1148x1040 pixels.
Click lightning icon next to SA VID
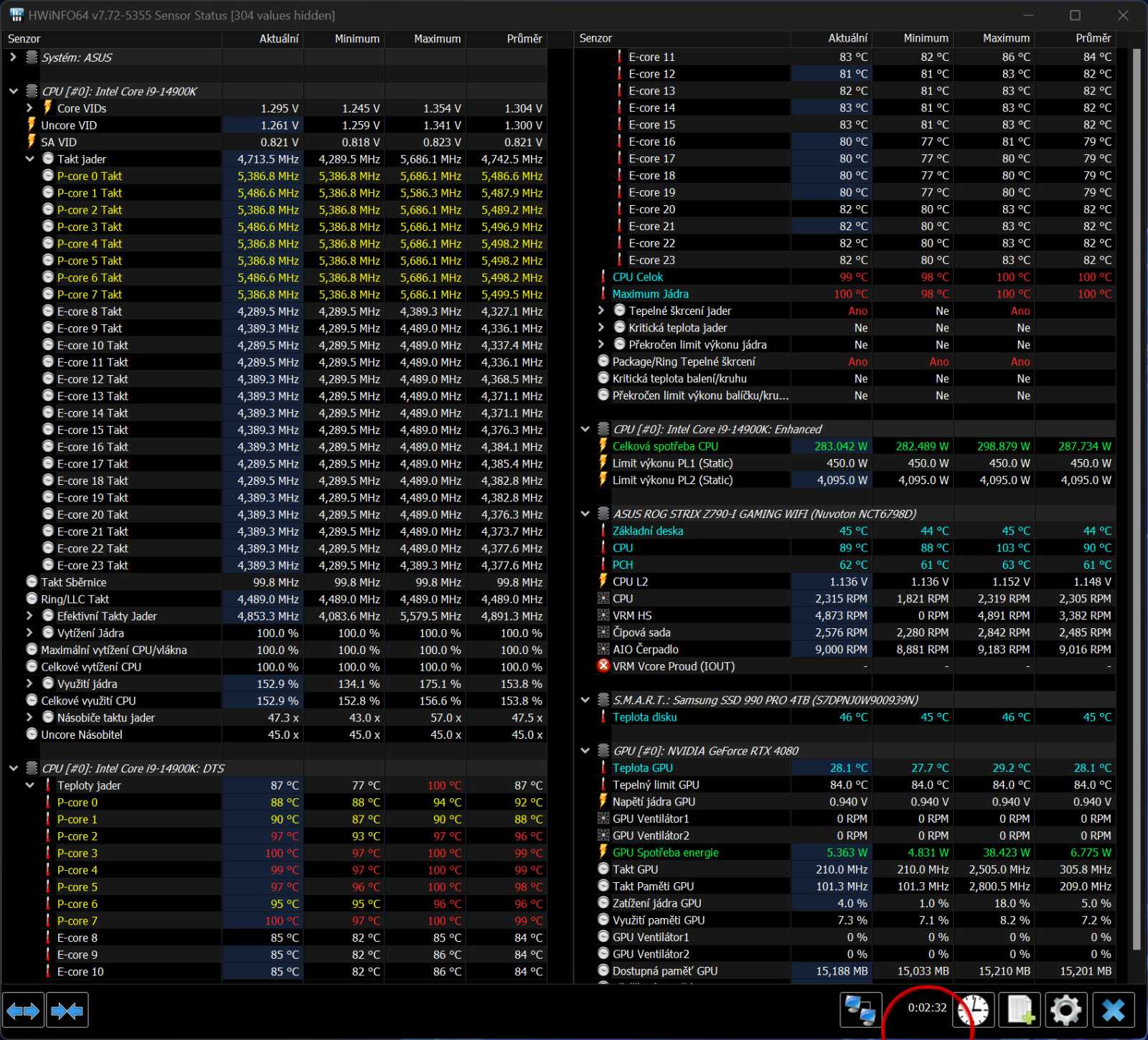pyautogui.click(x=32, y=142)
